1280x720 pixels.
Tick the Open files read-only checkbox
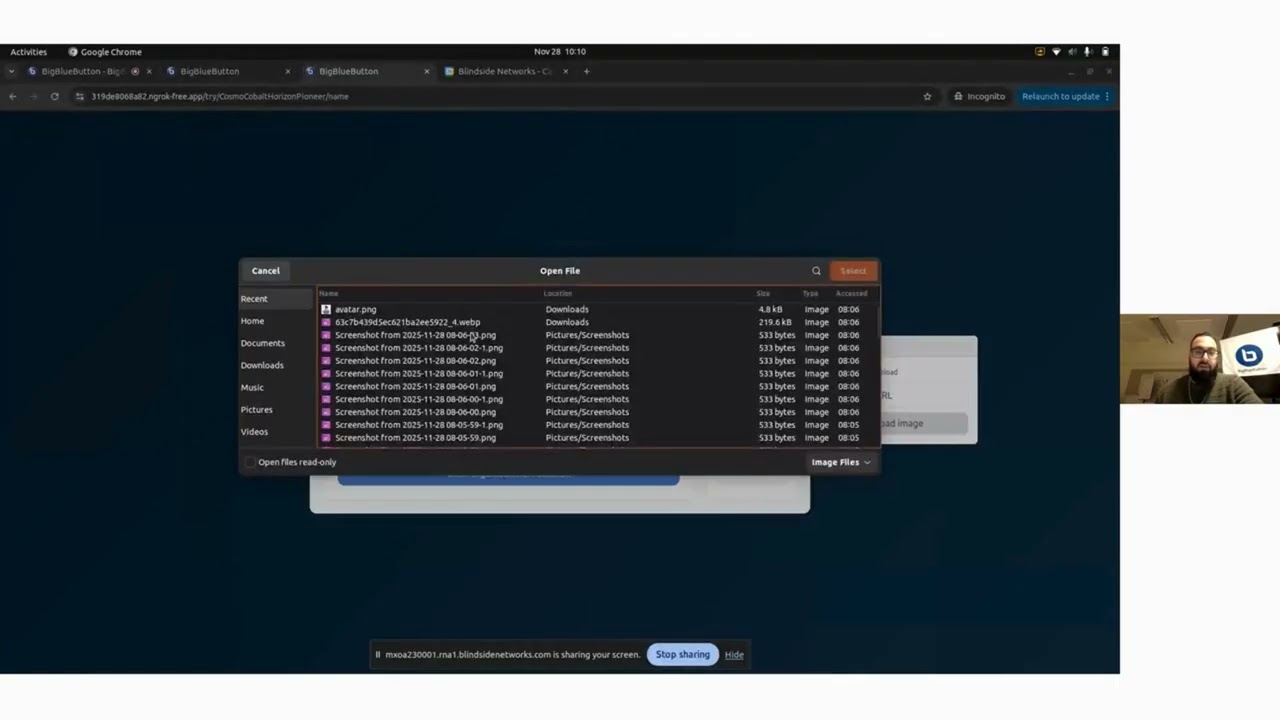(x=250, y=462)
